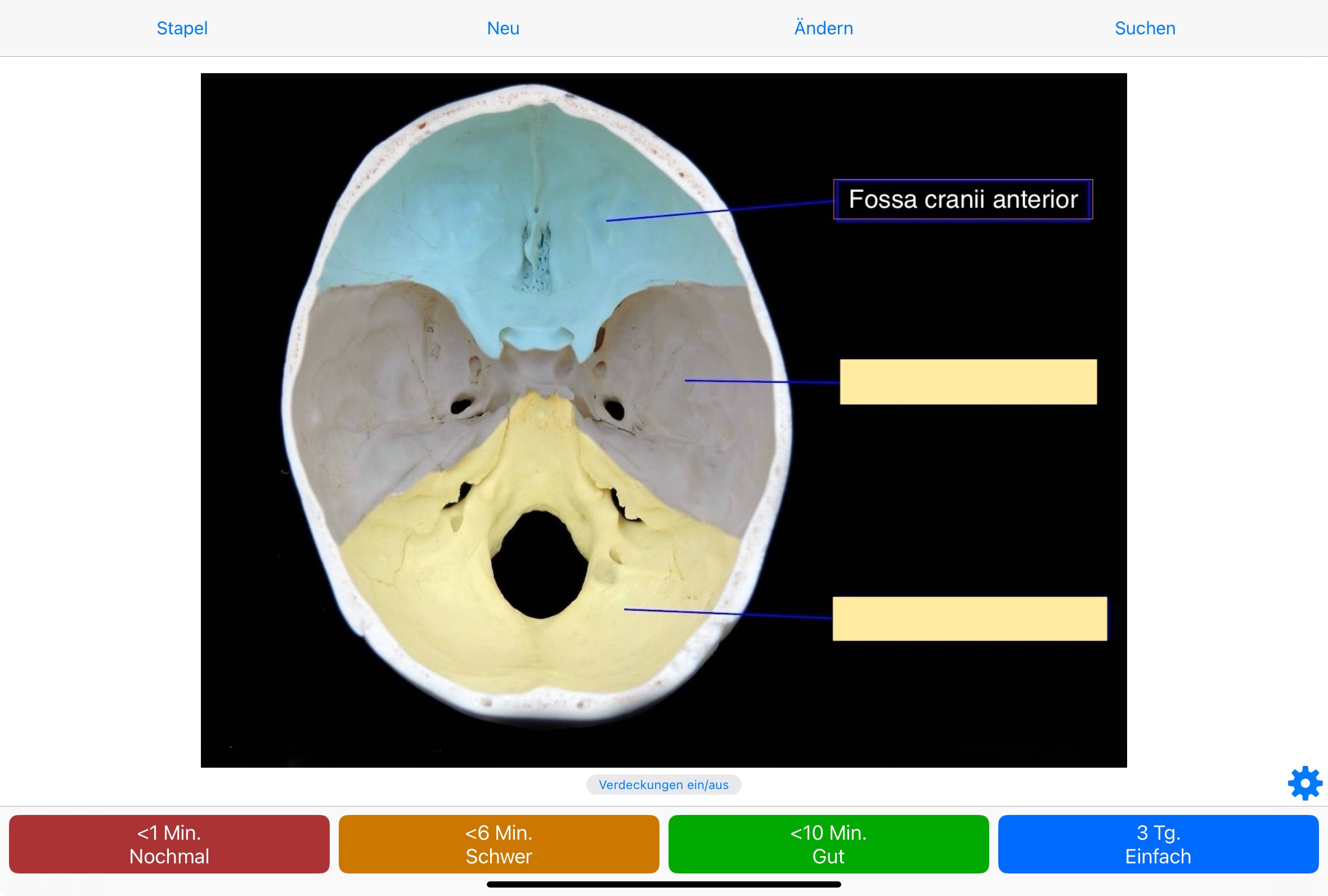Click the blue Einfach rating button

[1158, 844]
